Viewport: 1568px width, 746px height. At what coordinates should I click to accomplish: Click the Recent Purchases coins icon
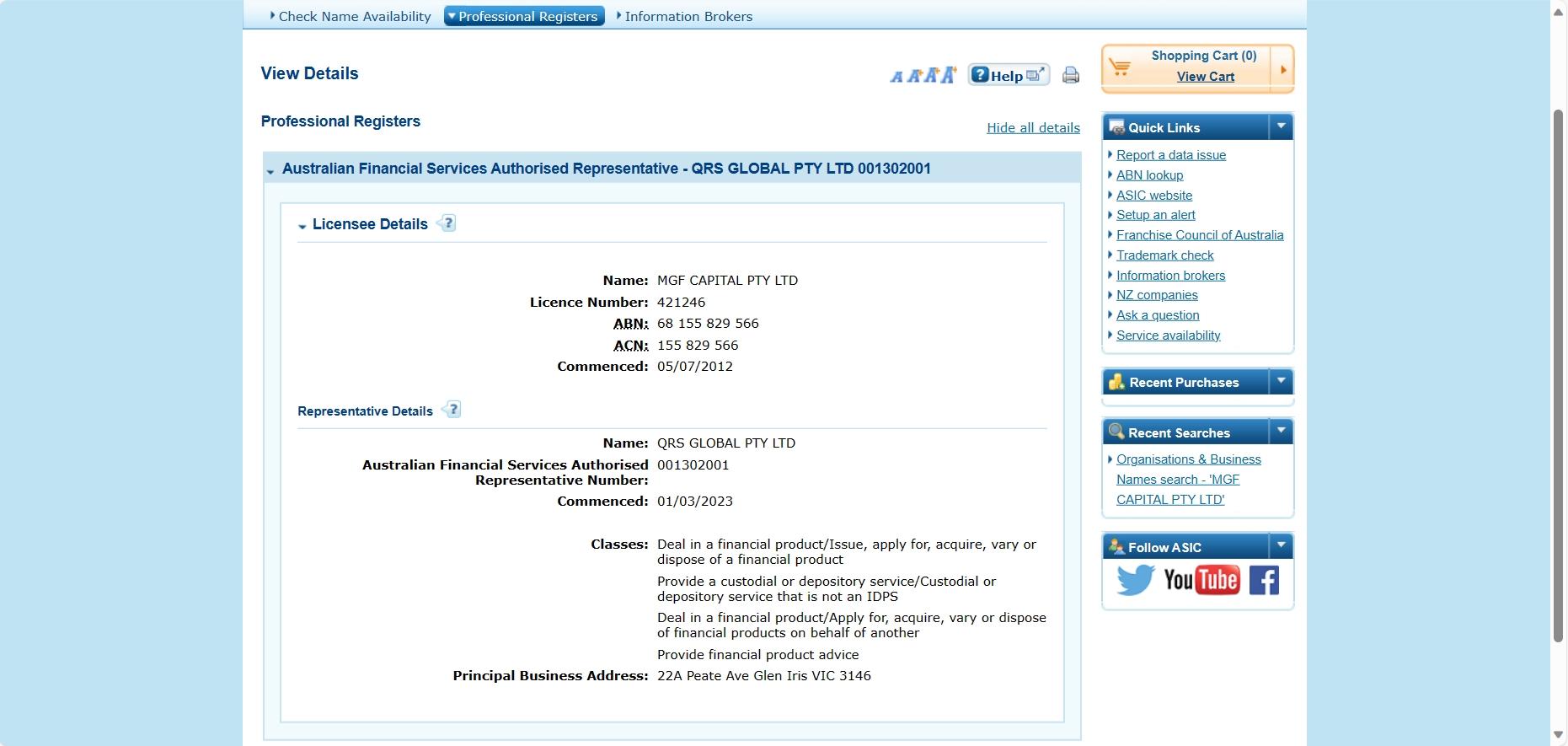[1116, 382]
